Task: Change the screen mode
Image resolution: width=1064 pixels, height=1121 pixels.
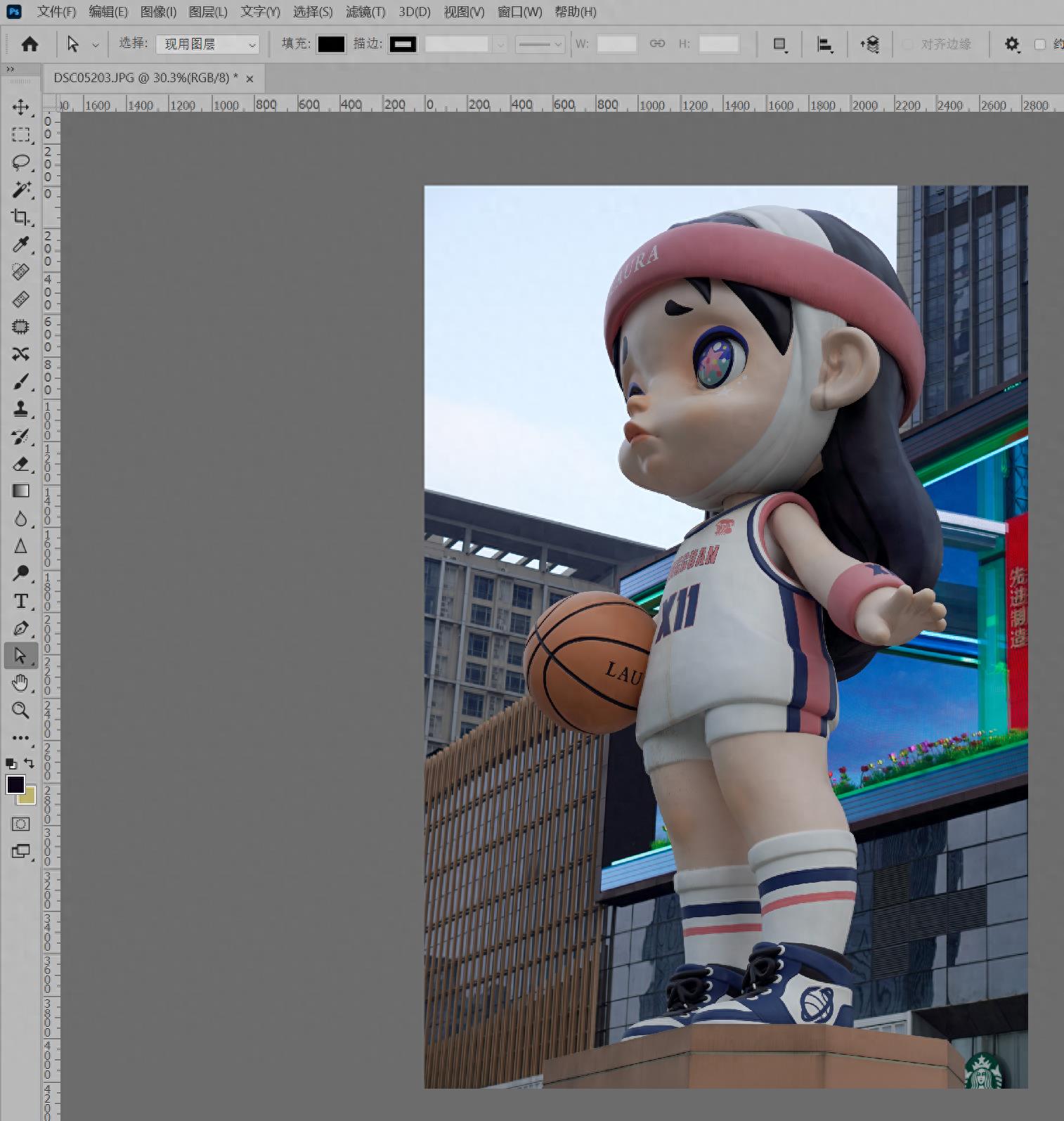Action: [20, 851]
